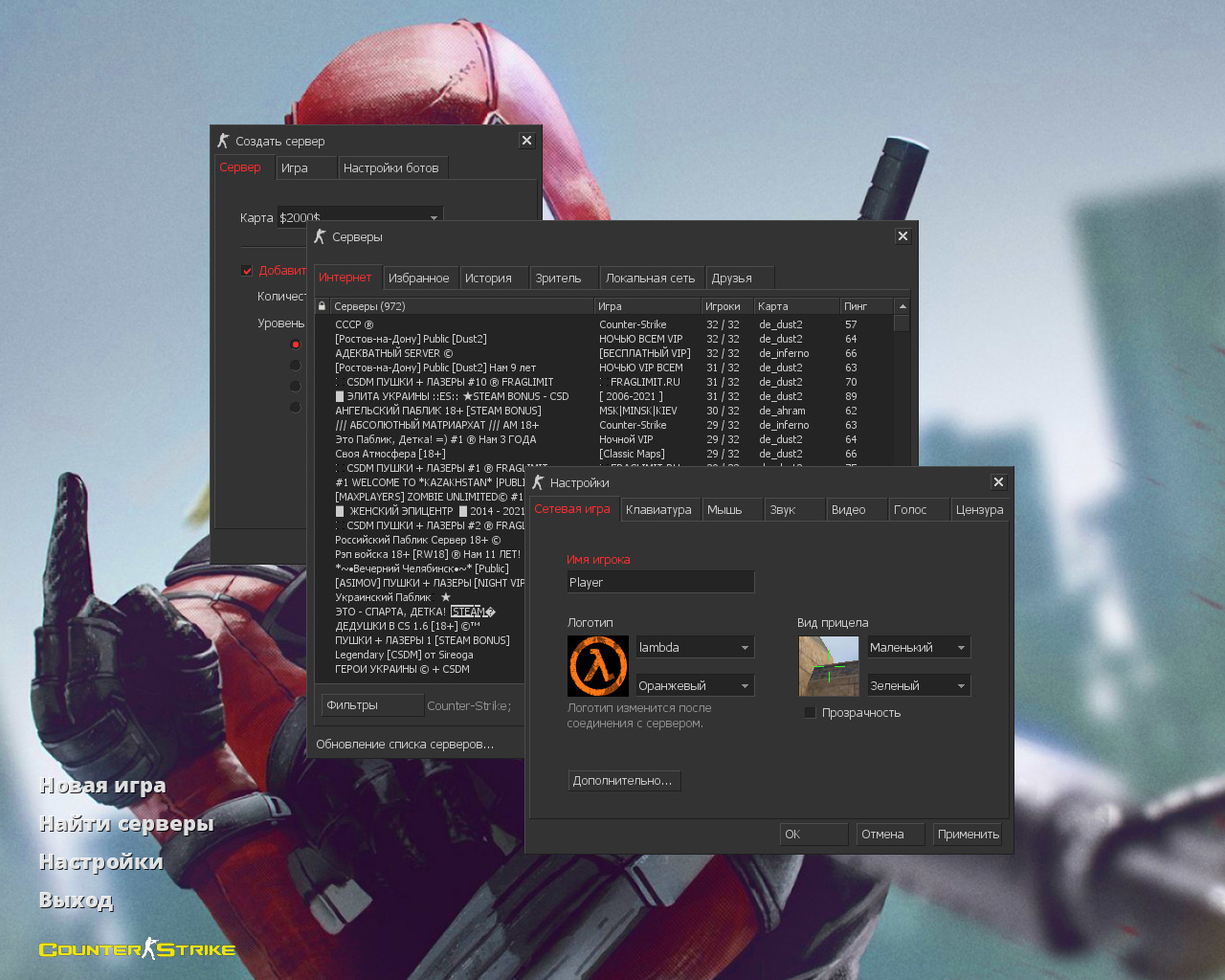Switch to the Клавиатура settings tab
This screenshot has height=980, width=1225.
(x=658, y=510)
